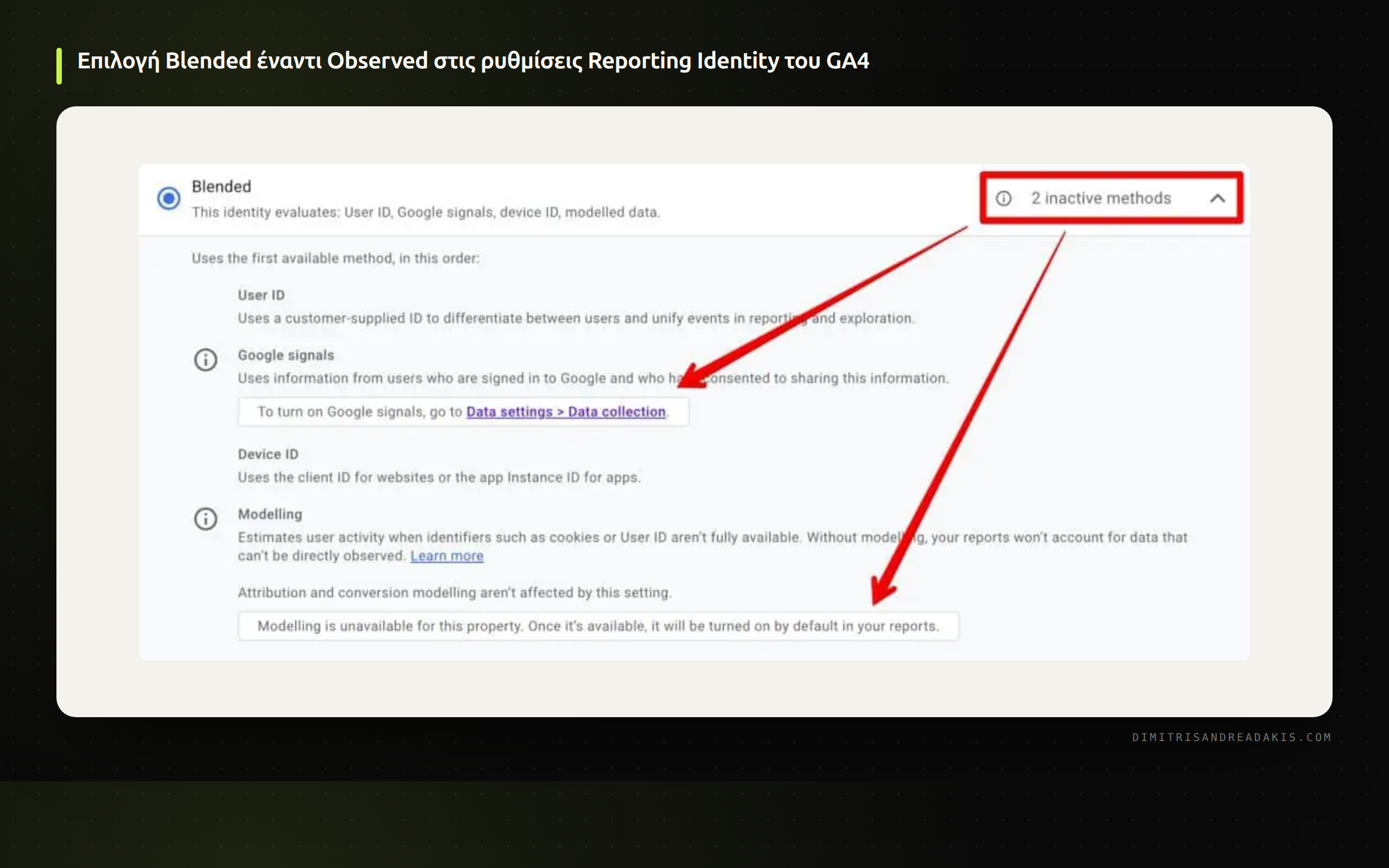
Task: Open Data settings > Data collection link
Action: point(566,412)
